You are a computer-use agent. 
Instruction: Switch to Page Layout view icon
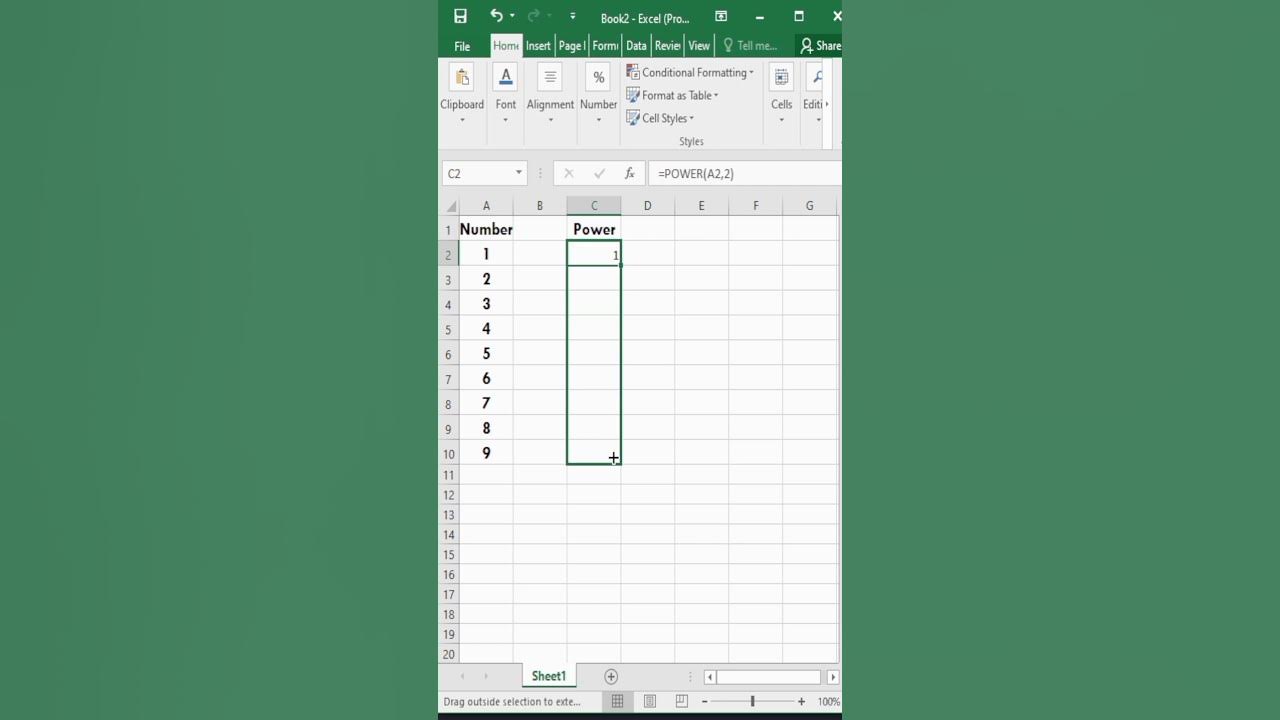click(650, 701)
